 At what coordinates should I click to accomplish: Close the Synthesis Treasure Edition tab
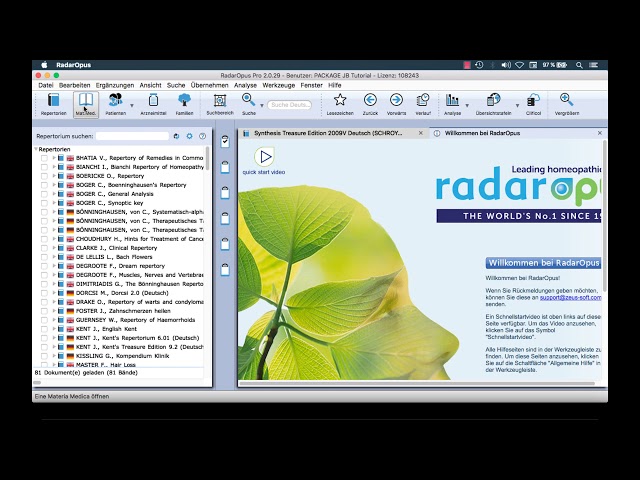421,133
